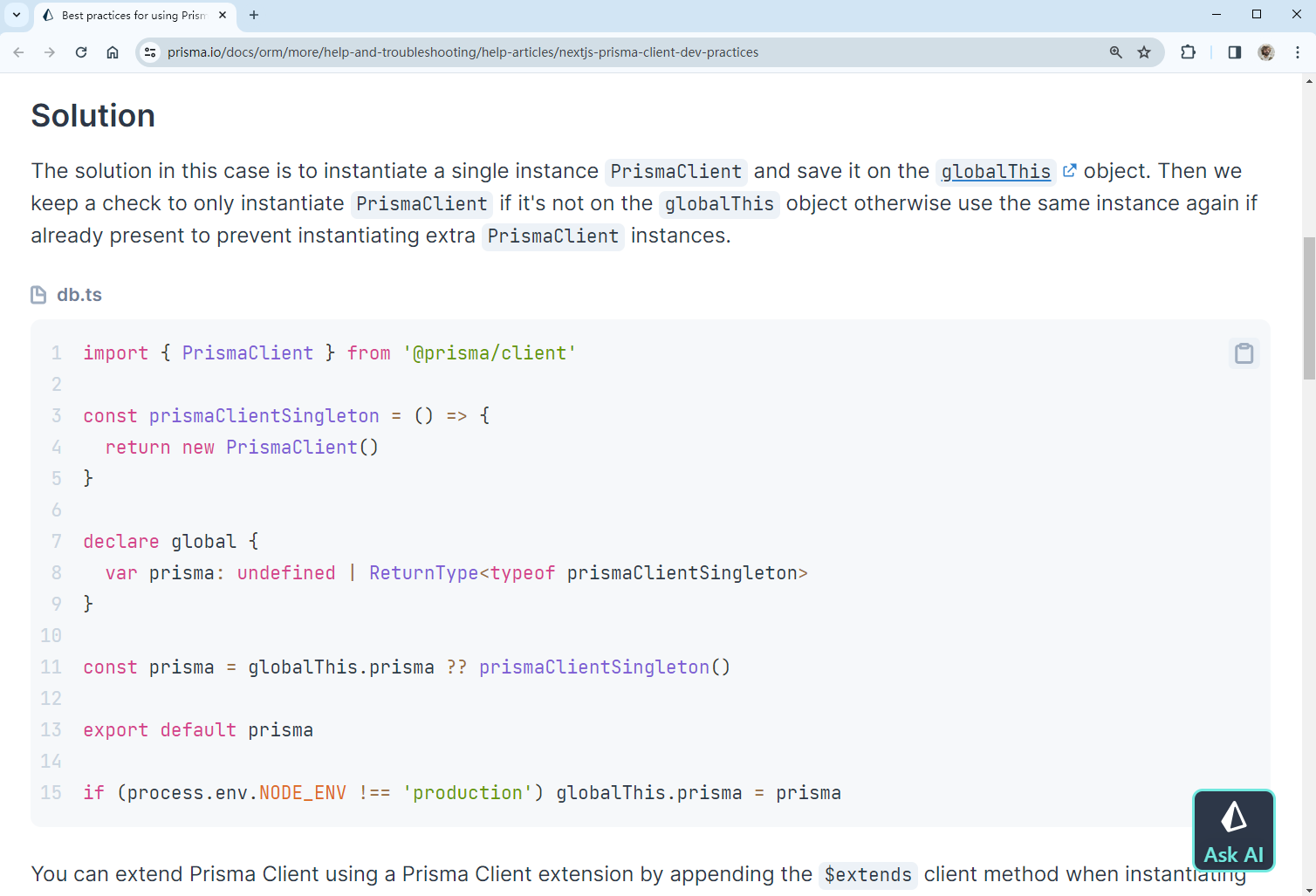Go back to the previous page
The image size is (1316, 896).
(18, 52)
